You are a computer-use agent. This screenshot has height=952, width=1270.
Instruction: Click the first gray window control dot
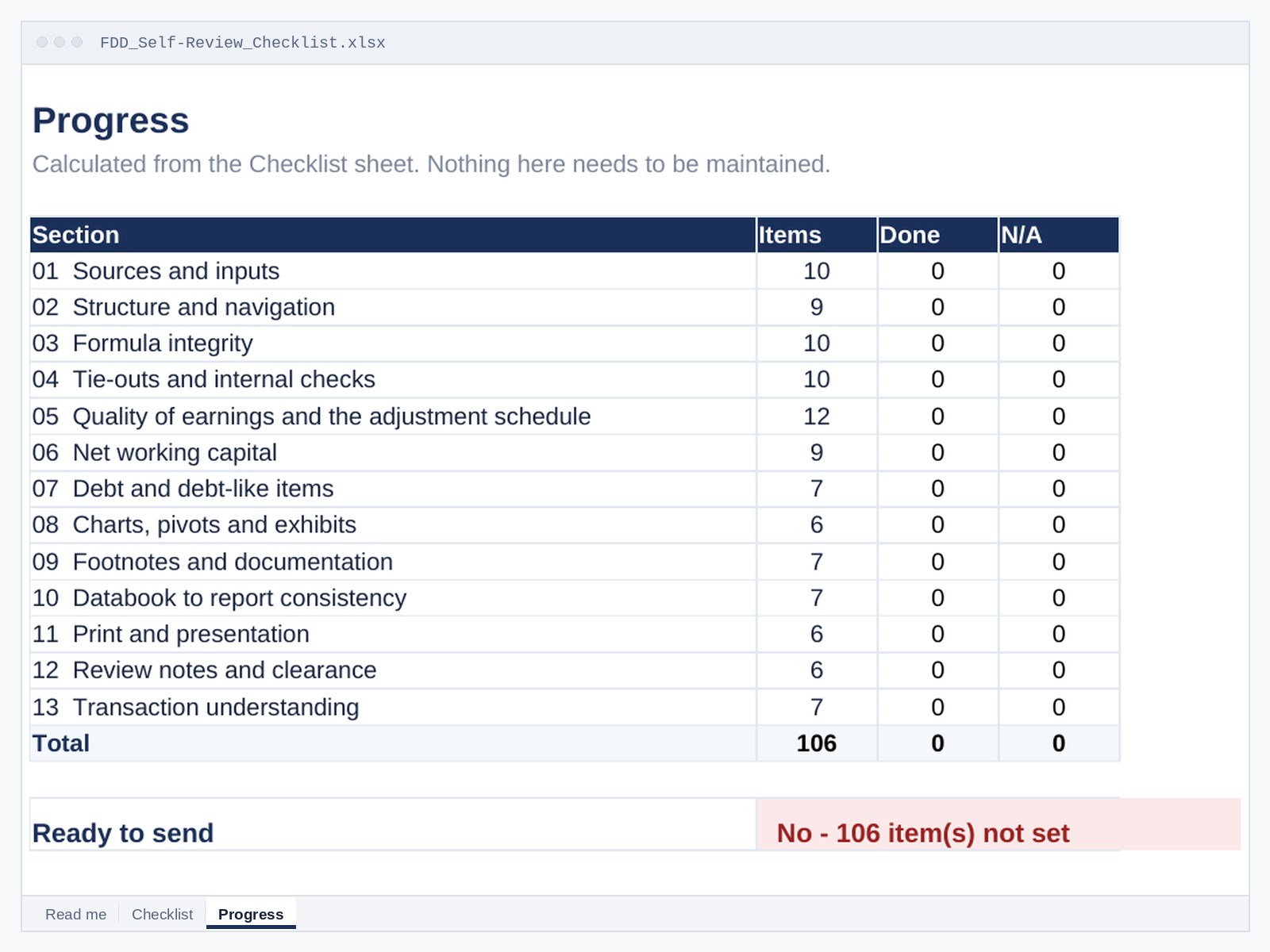[42, 42]
